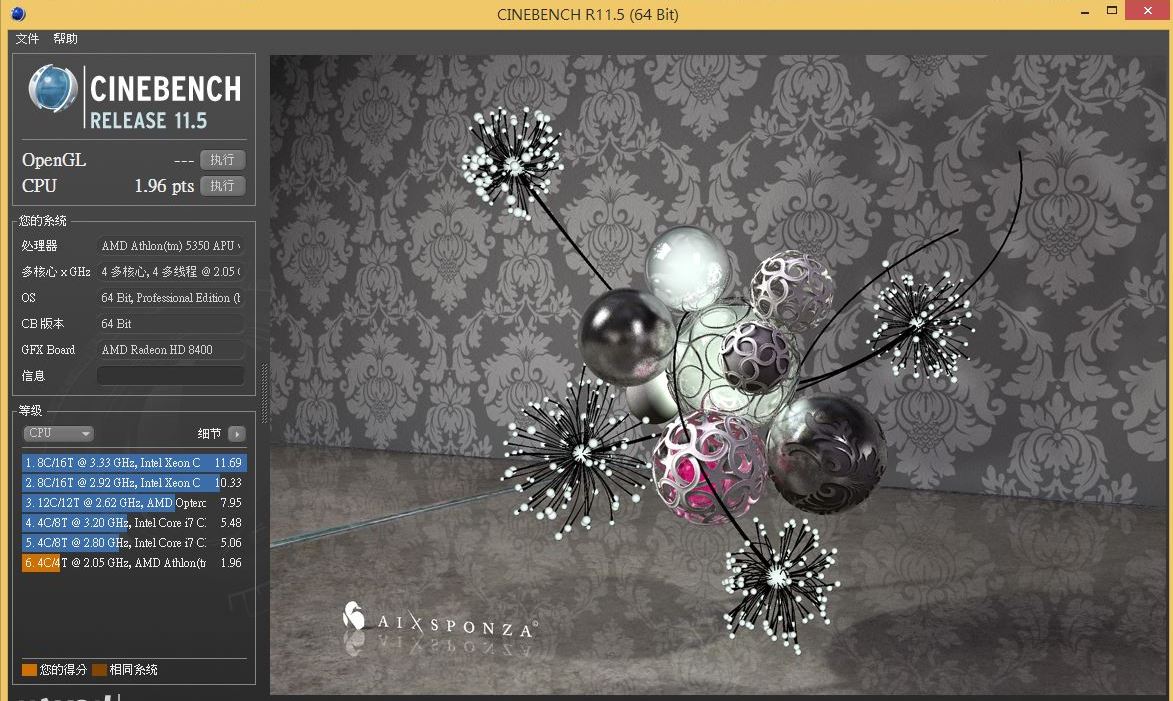The image size is (1173, 701).
Task: Click the 相同系统 legend swatch
Action: 99,670
